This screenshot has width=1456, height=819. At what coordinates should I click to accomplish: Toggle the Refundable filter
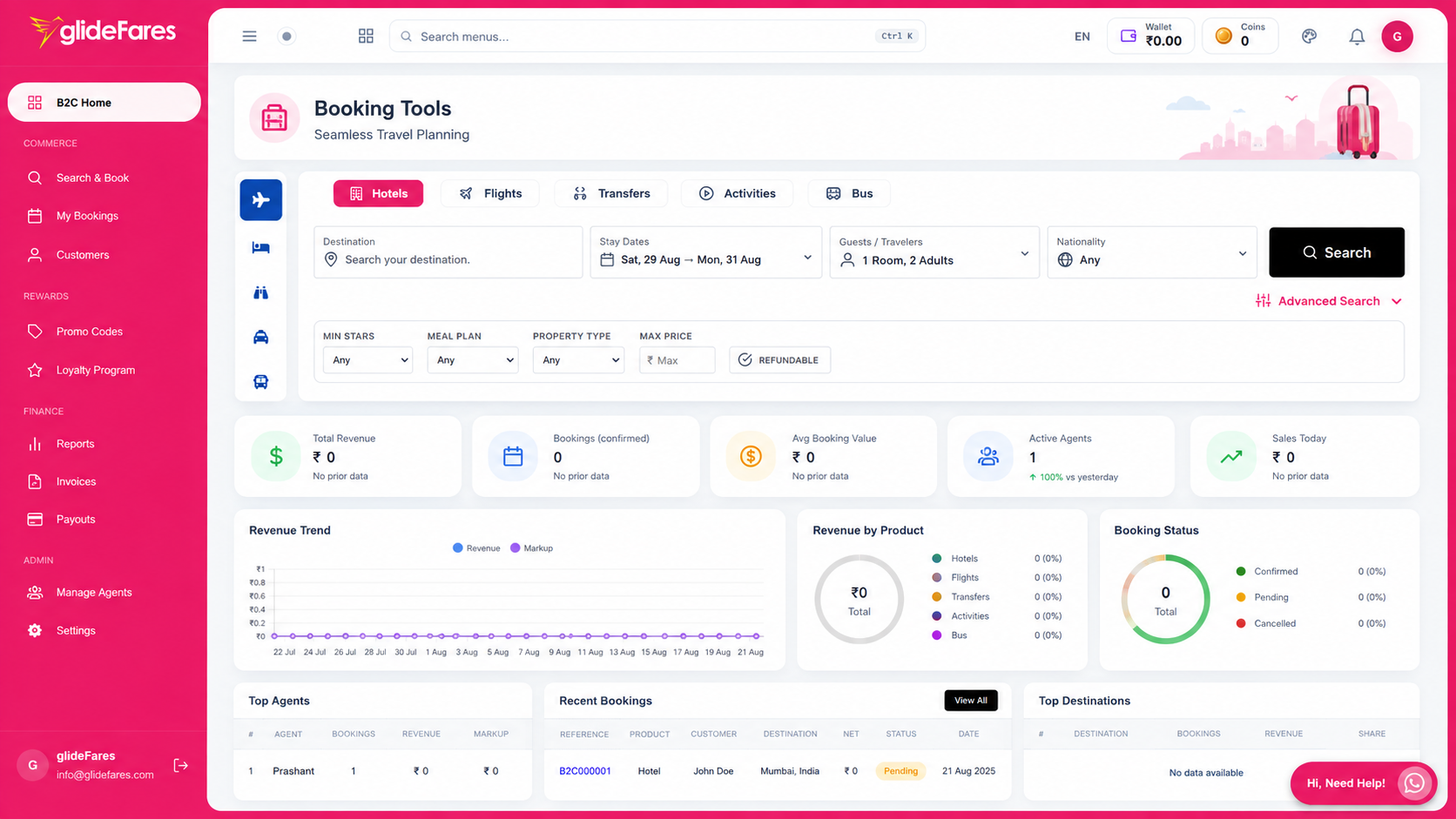[779, 360]
